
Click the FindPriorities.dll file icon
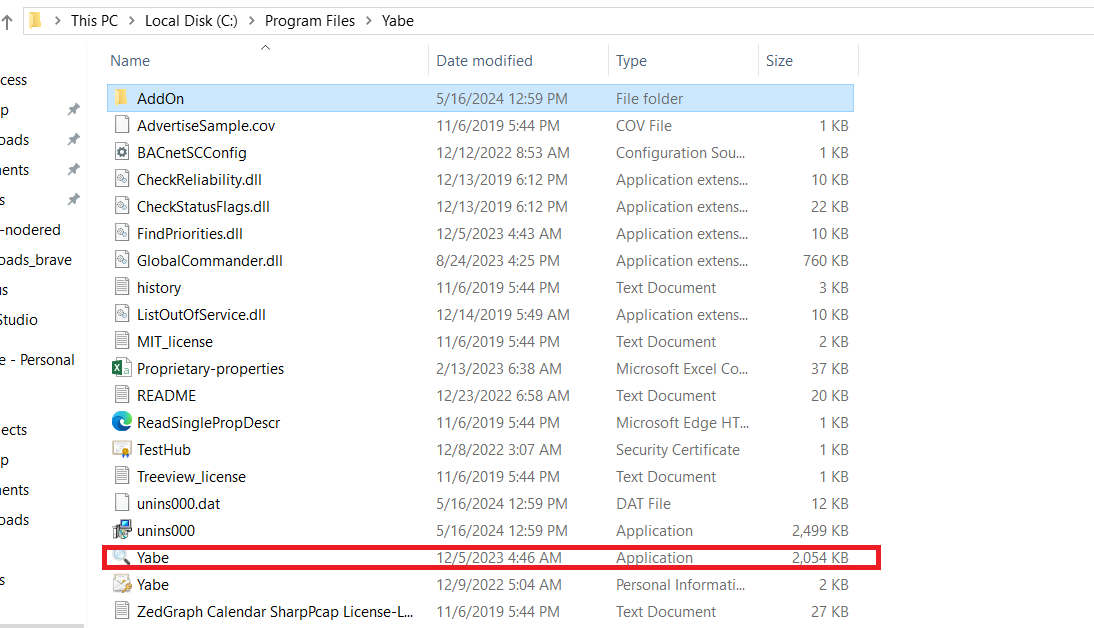(121, 233)
